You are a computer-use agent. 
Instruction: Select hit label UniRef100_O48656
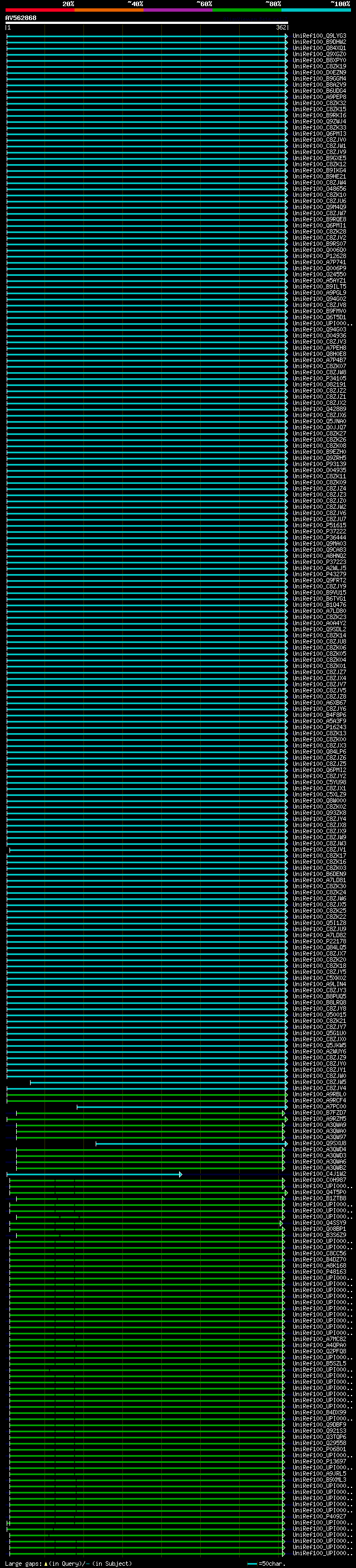[x=319, y=189]
